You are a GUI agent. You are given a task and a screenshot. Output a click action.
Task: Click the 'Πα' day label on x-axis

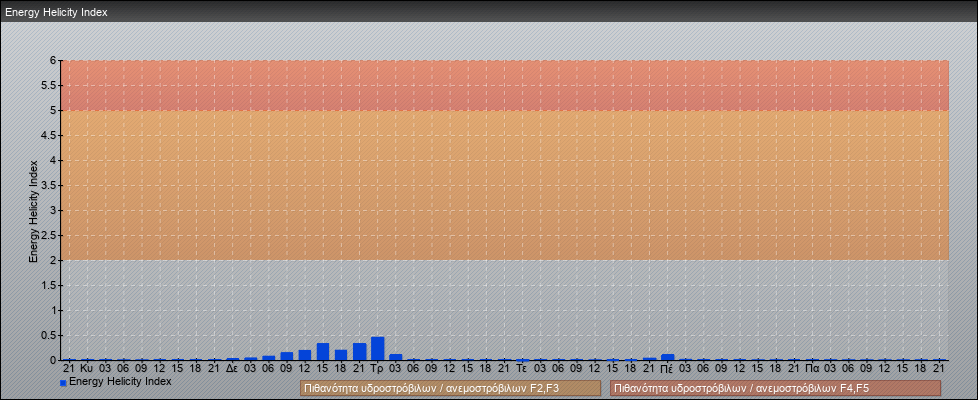(812, 368)
